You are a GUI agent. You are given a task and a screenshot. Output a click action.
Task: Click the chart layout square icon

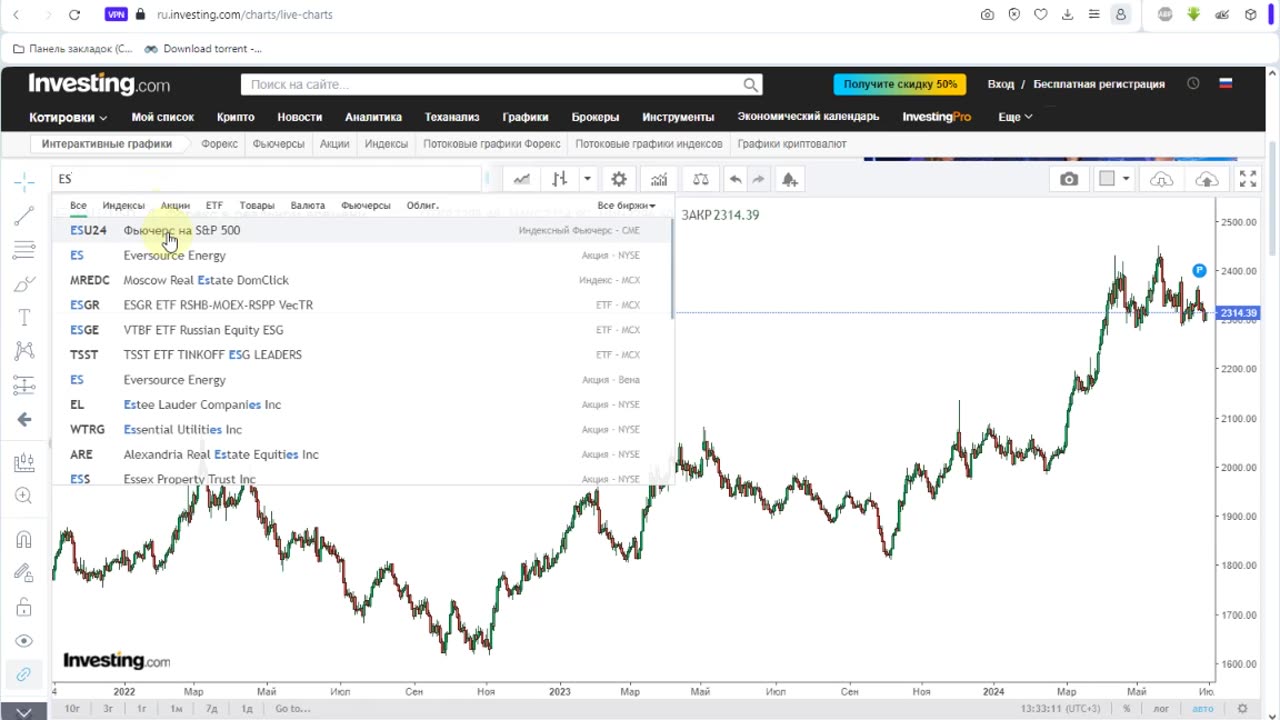(1107, 179)
